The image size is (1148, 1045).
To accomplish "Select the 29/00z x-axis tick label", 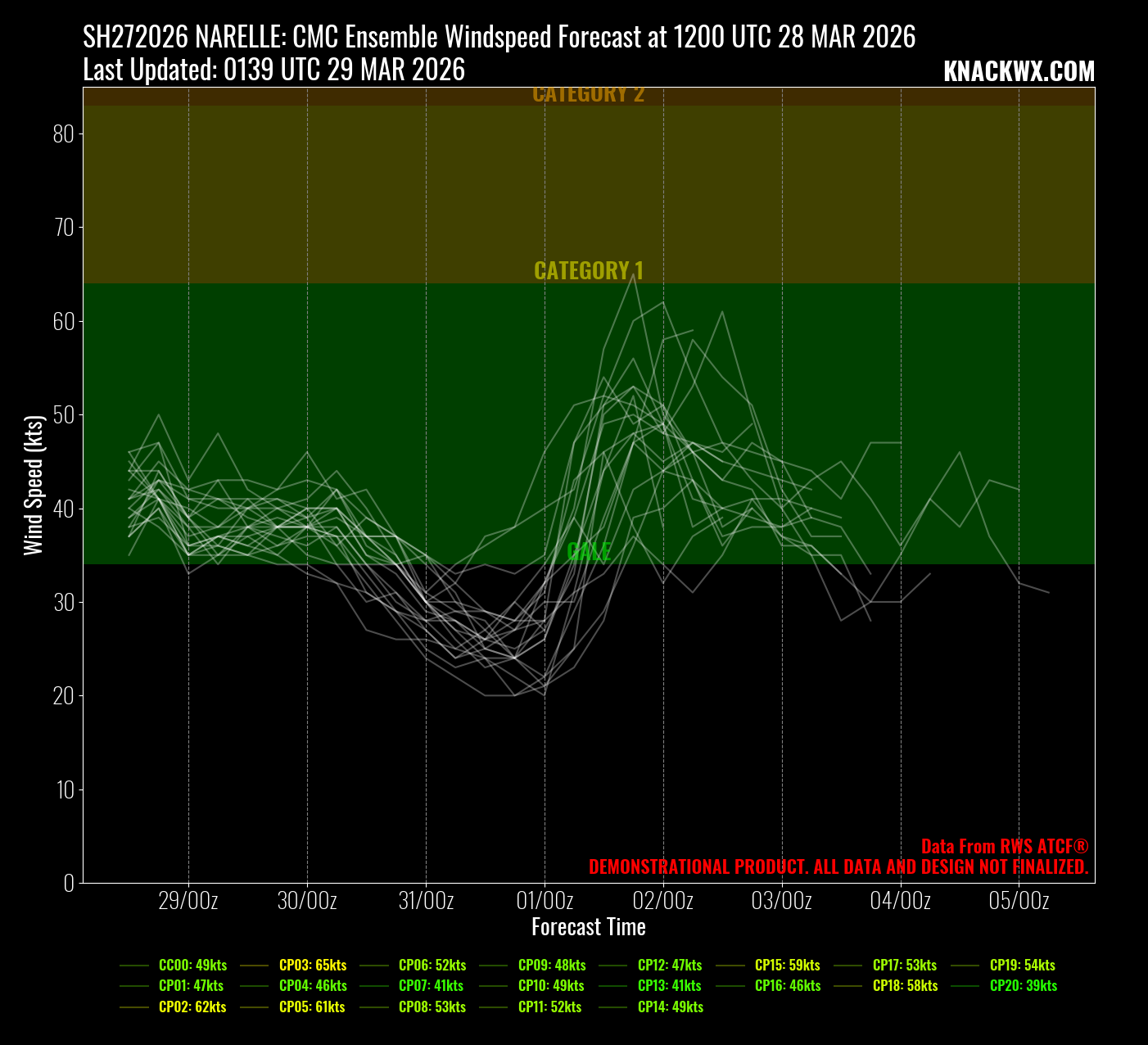I will (x=188, y=901).
